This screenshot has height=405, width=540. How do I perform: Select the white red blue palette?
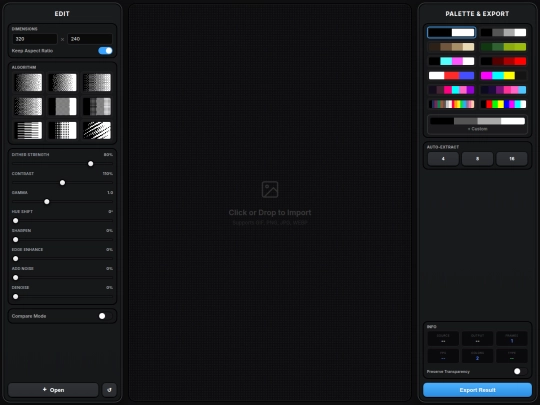pos(451,75)
